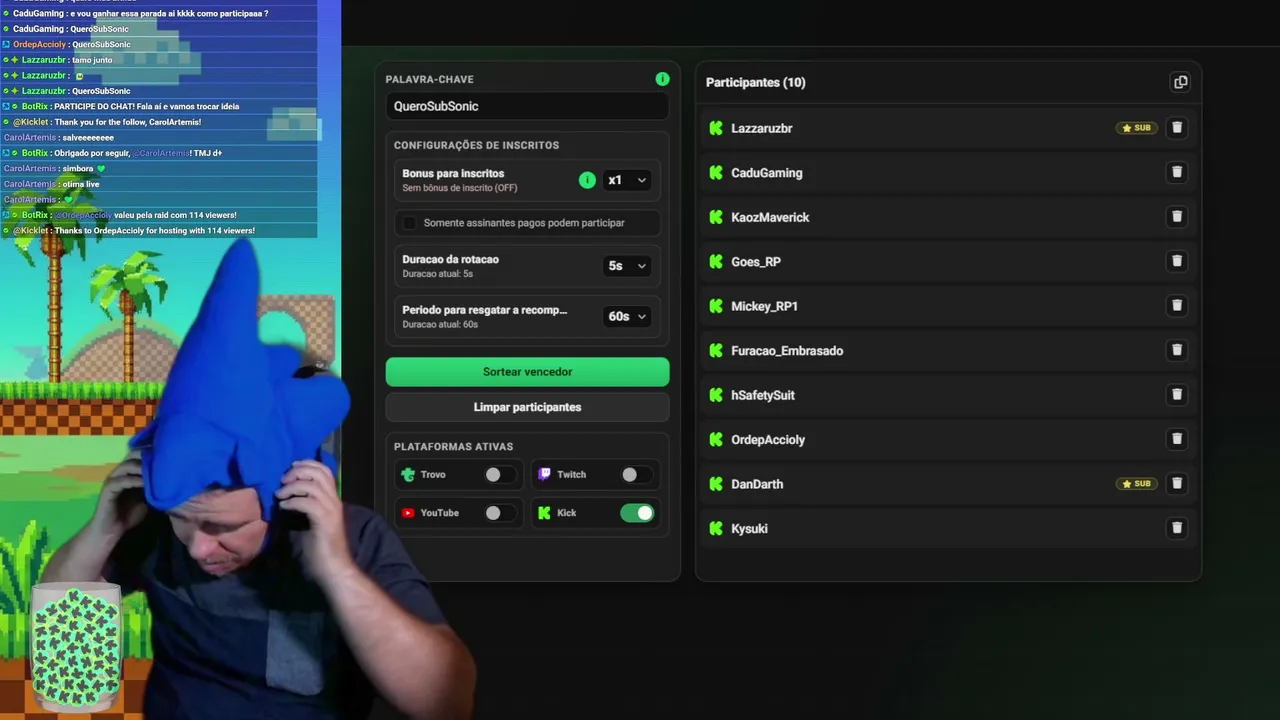Click the Kick logo beside CaduGaming
Image resolution: width=1280 pixels, height=720 pixels.
pyautogui.click(x=716, y=172)
